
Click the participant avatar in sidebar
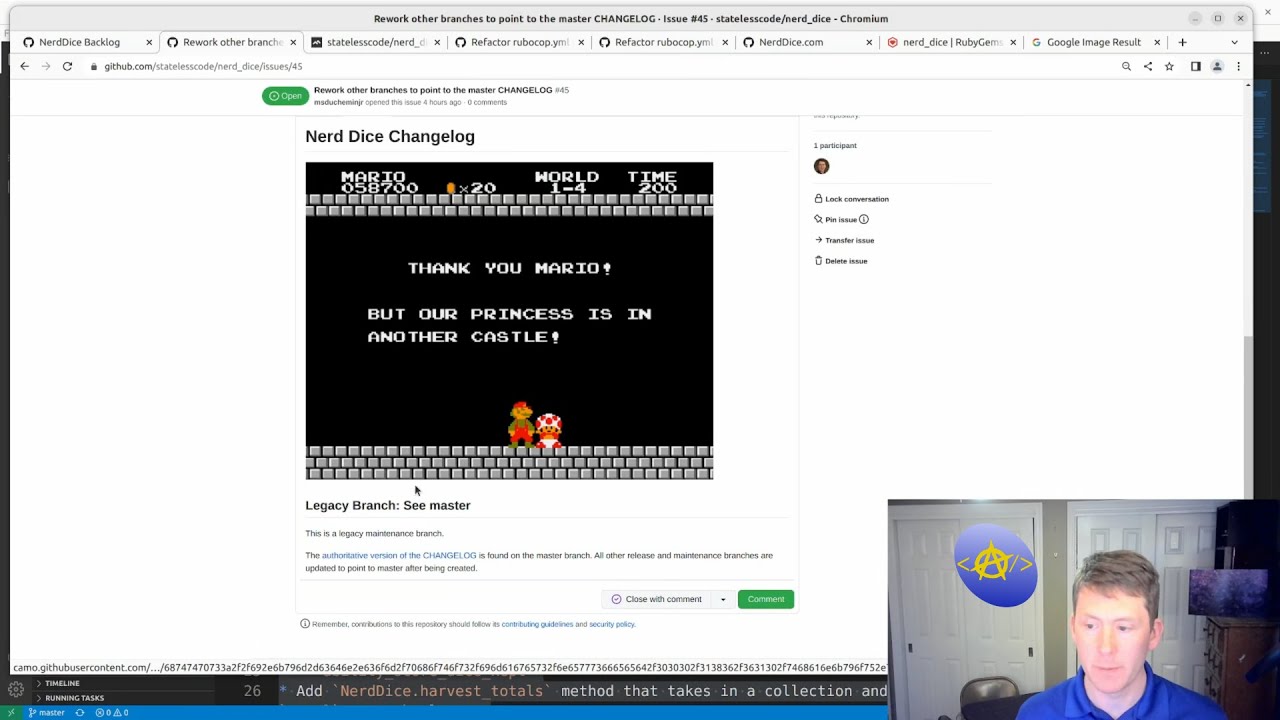click(x=821, y=166)
